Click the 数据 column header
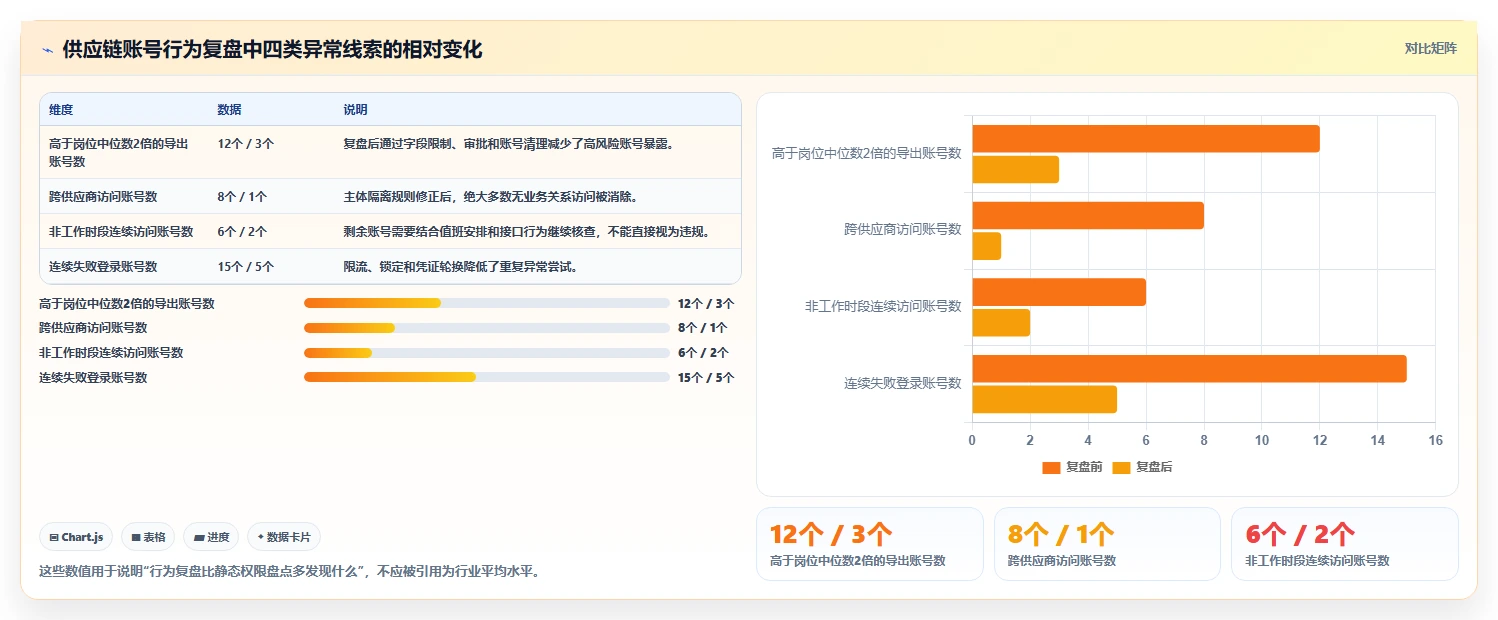Image resolution: width=1498 pixels, height=620 pixels. pyautogui.click(x=229, y=110)
